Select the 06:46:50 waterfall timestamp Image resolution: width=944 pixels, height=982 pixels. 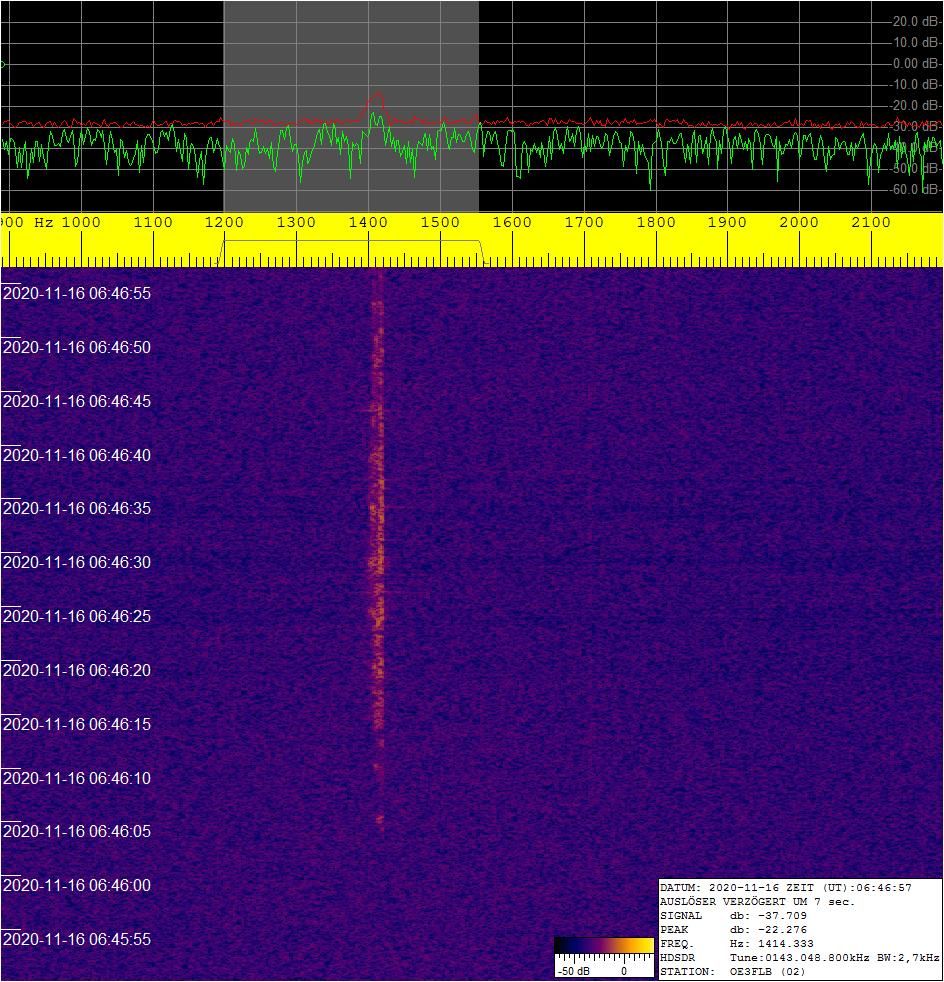point(77,347)
